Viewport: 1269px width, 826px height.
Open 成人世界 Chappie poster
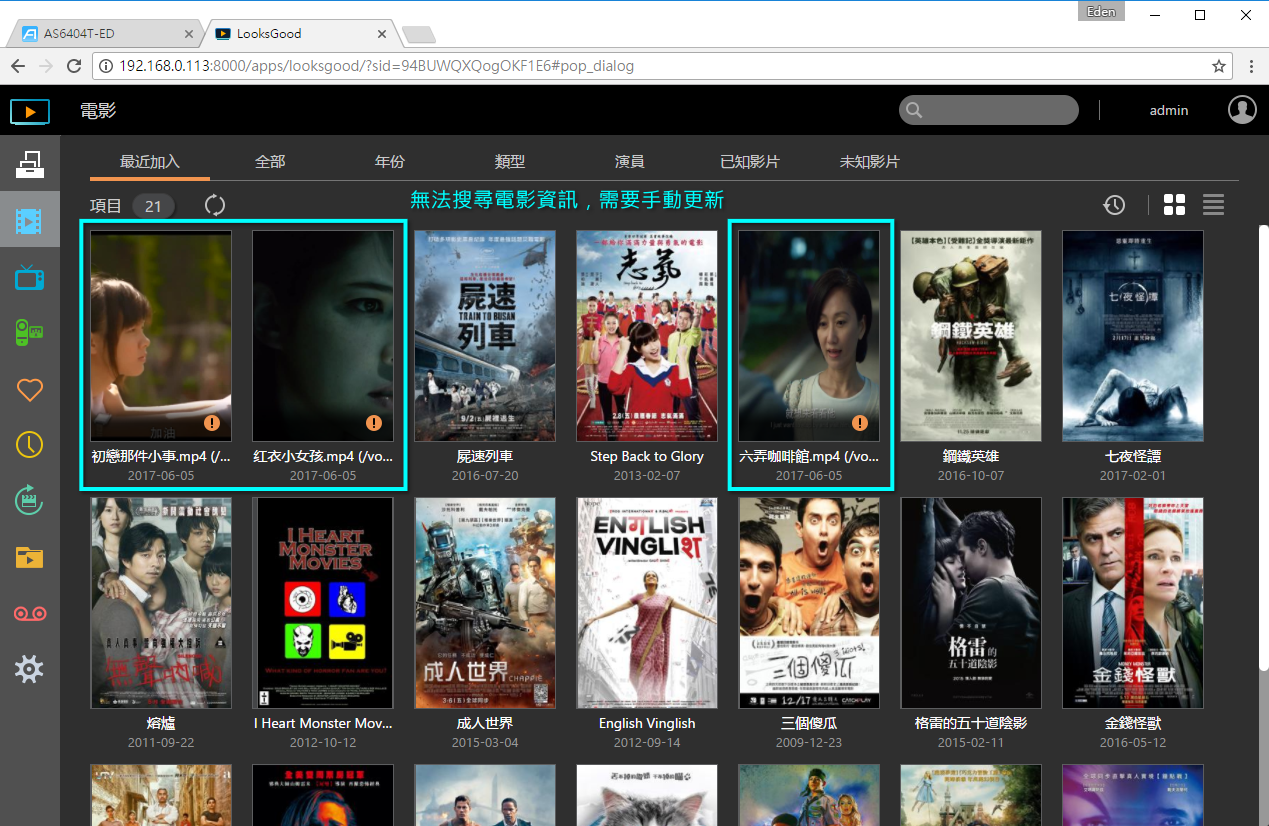tap(485, 603)
